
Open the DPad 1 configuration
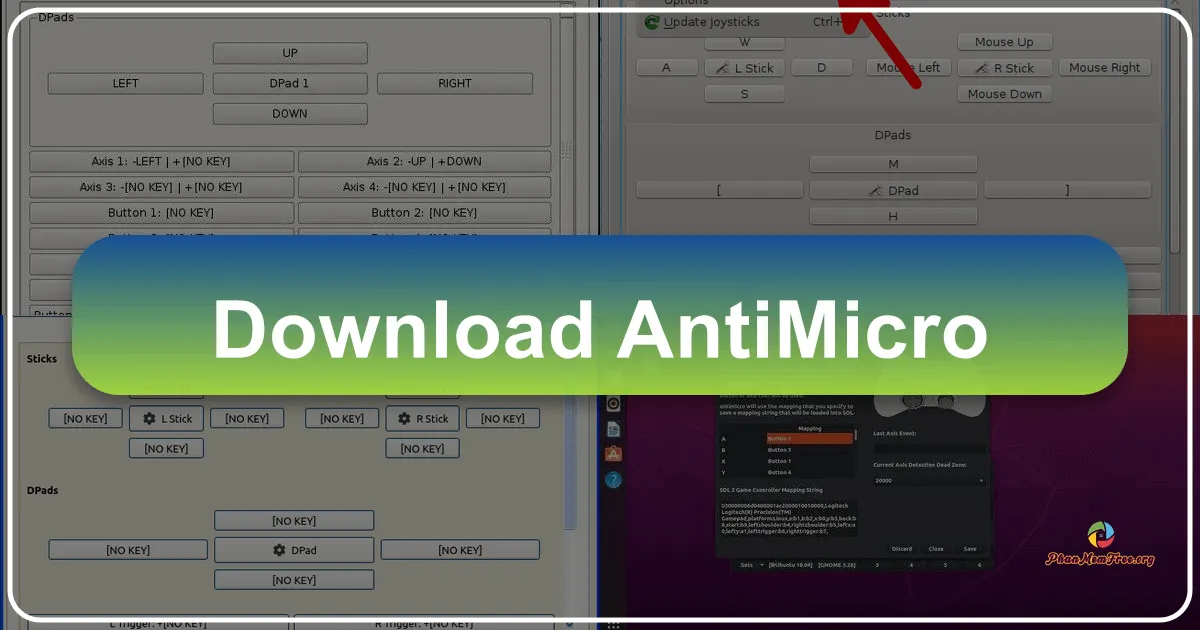290,83
